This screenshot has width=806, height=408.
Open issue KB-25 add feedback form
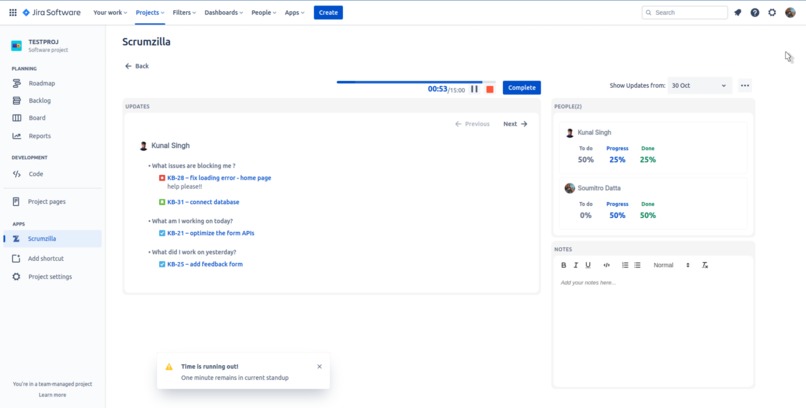point(205,264)
